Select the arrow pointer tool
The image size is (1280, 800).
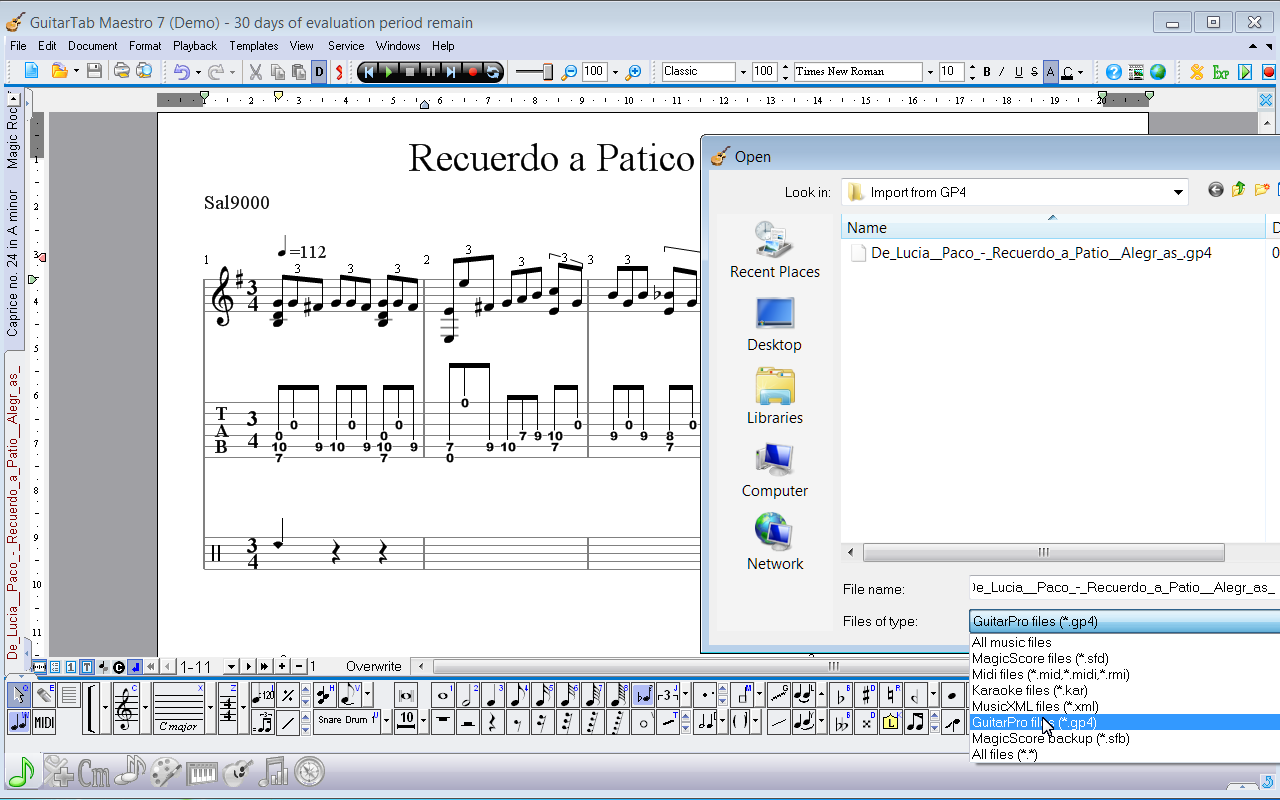pyautogui.click(x=19, y=695)
